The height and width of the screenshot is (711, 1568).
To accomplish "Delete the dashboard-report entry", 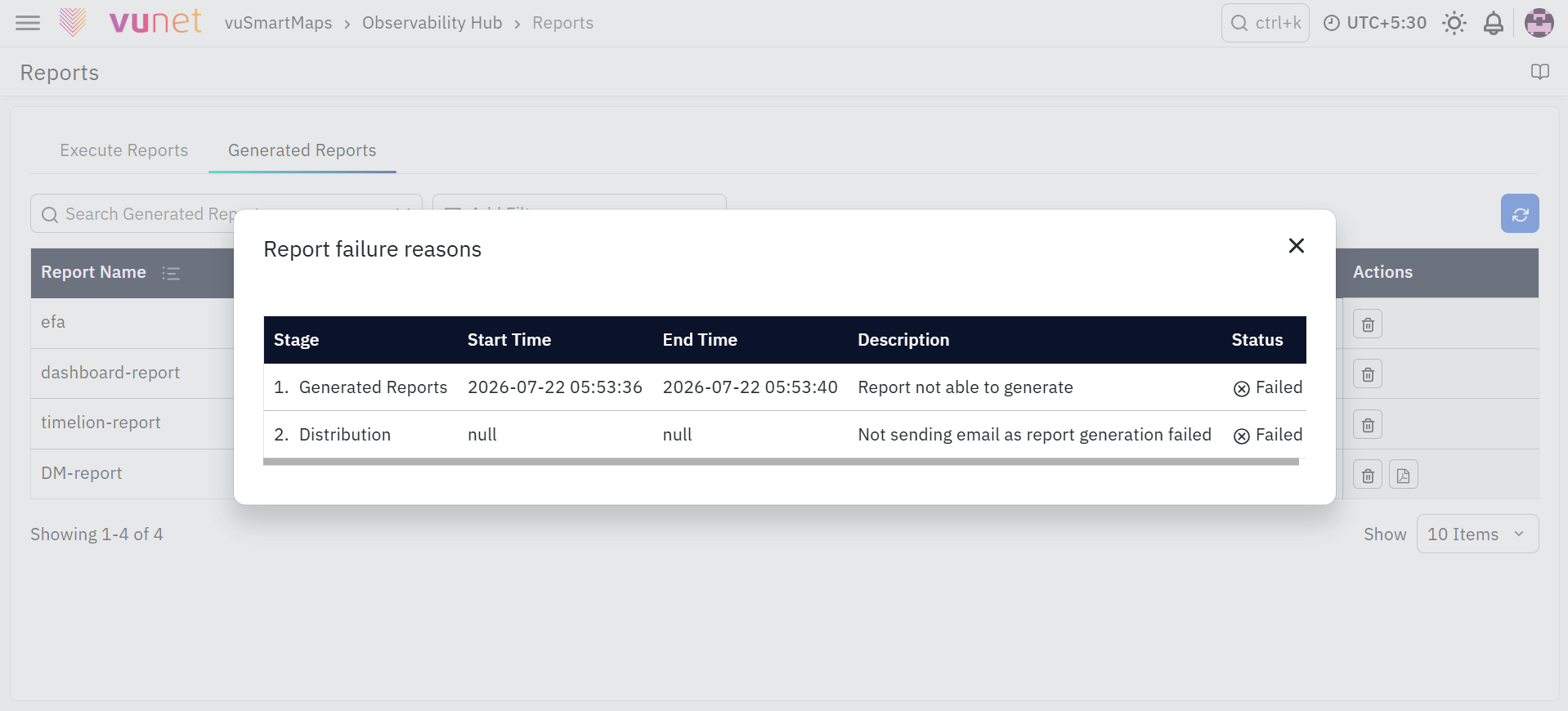I will point(1368,374).
